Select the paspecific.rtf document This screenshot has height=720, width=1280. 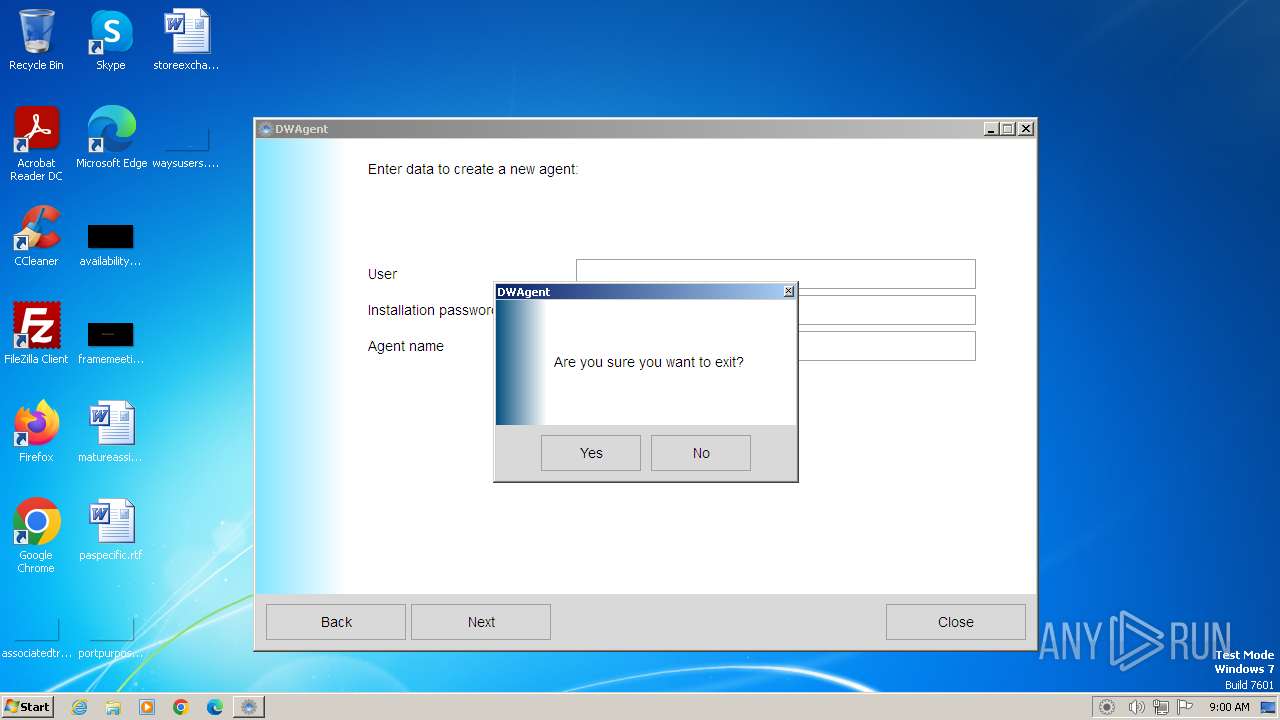(x=110, y=530)
